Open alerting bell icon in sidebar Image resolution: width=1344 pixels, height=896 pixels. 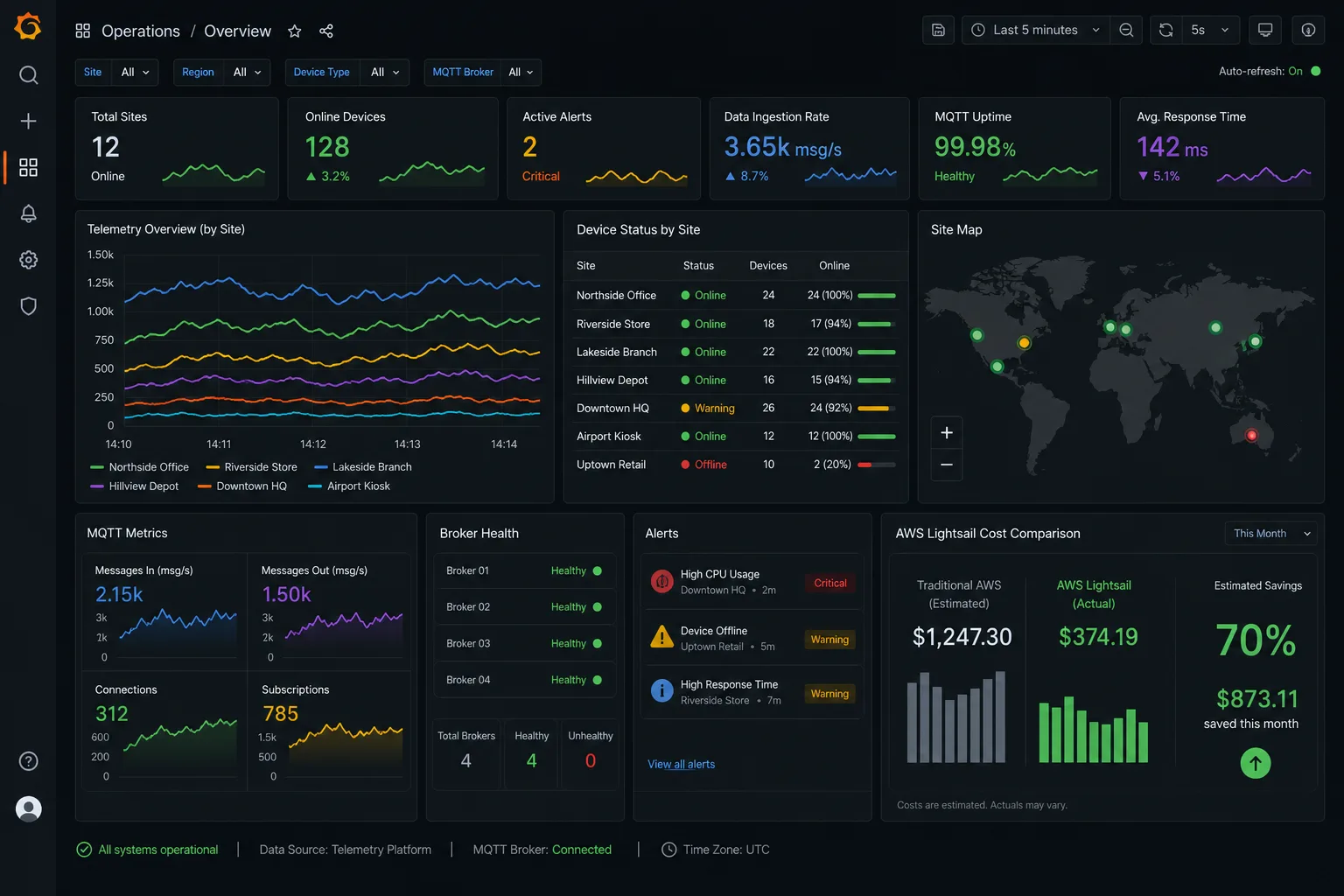(x=28, y=213)
